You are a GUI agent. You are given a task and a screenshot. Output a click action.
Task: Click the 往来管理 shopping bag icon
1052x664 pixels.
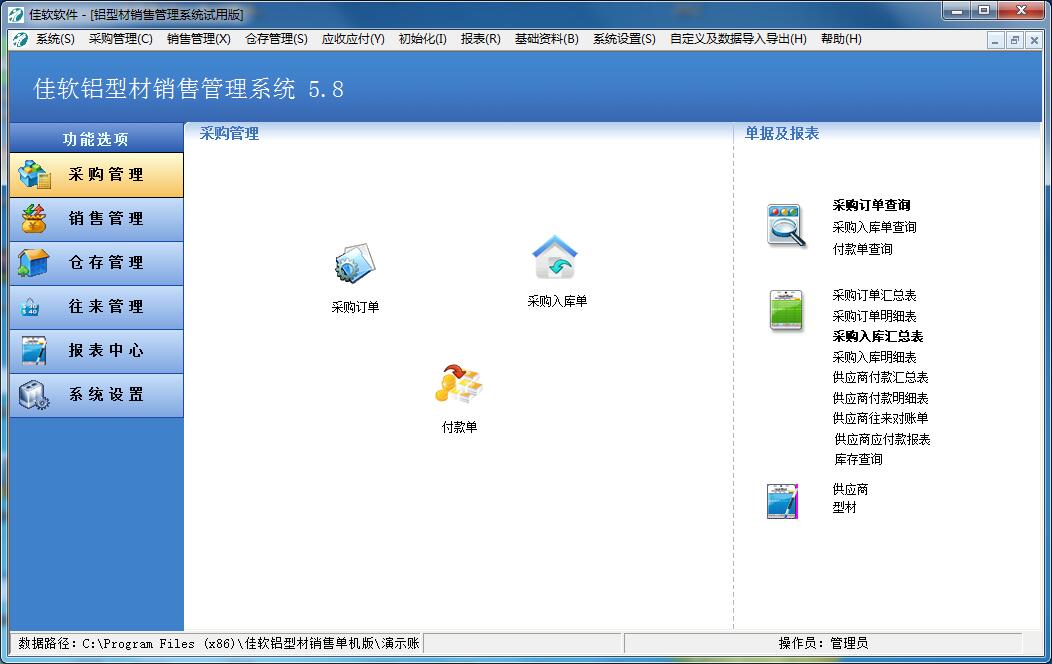coord(30,307)
